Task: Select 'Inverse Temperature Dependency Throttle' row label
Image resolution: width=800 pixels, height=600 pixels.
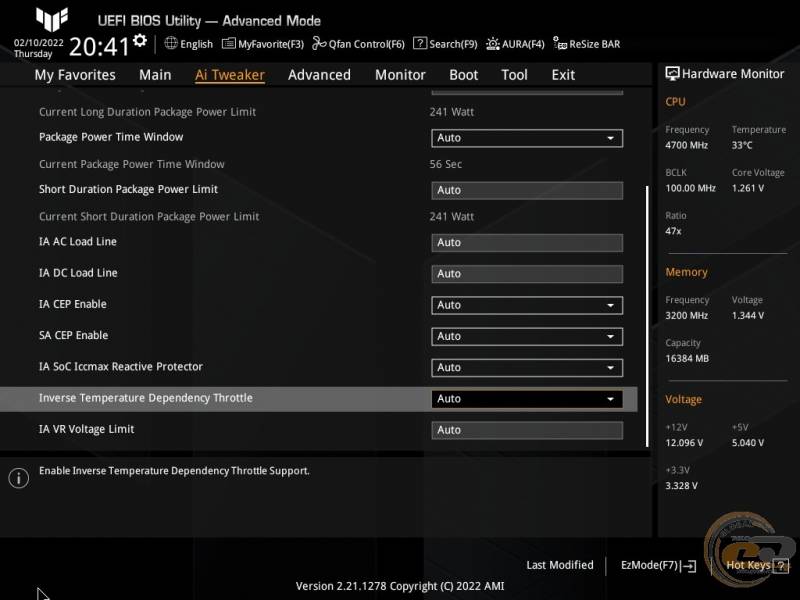Action: click(x=145, y=398)
